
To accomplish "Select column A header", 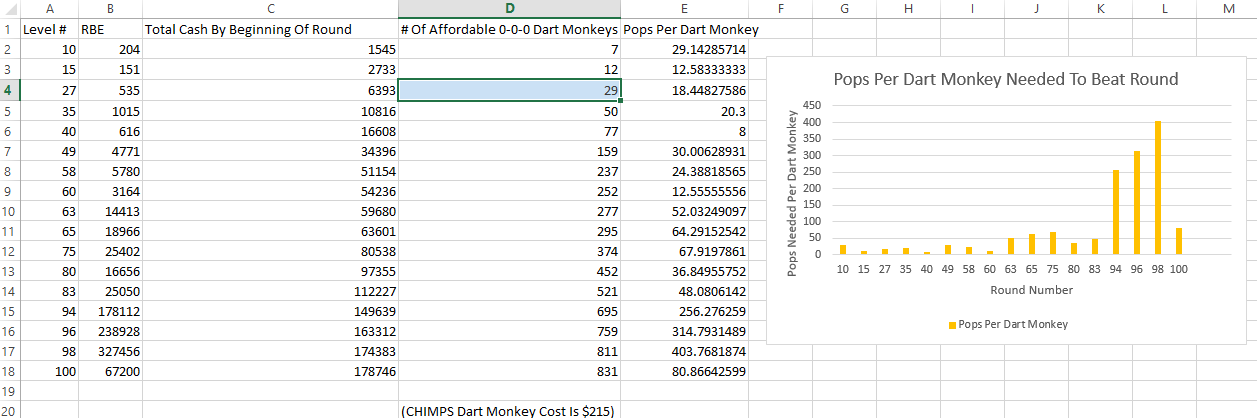I will tap(50, 9).
